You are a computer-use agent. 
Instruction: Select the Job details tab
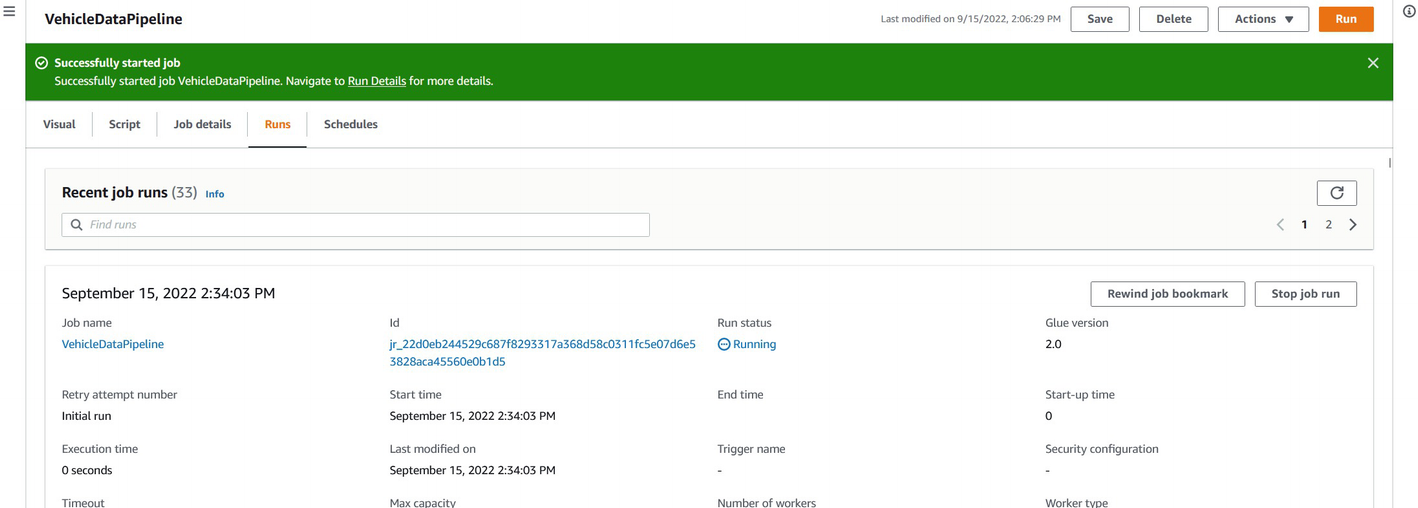(x=202, y=124)
